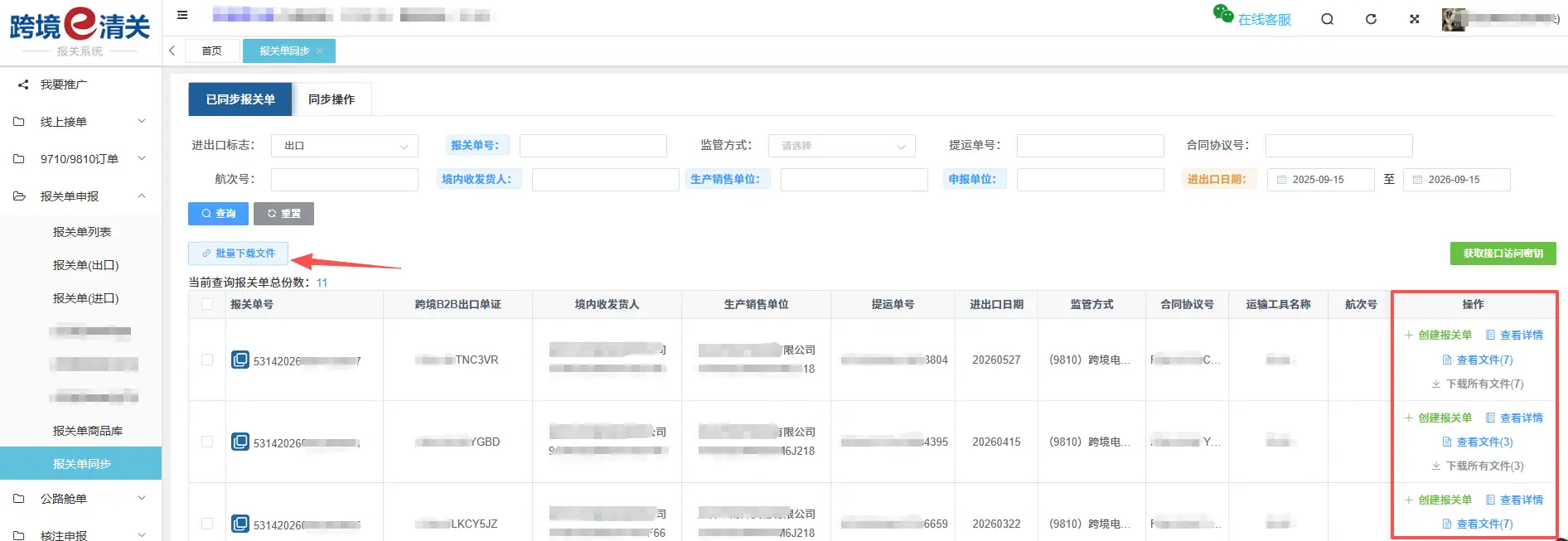Select the 已同步报关单 tab

(x=240, y=99)
